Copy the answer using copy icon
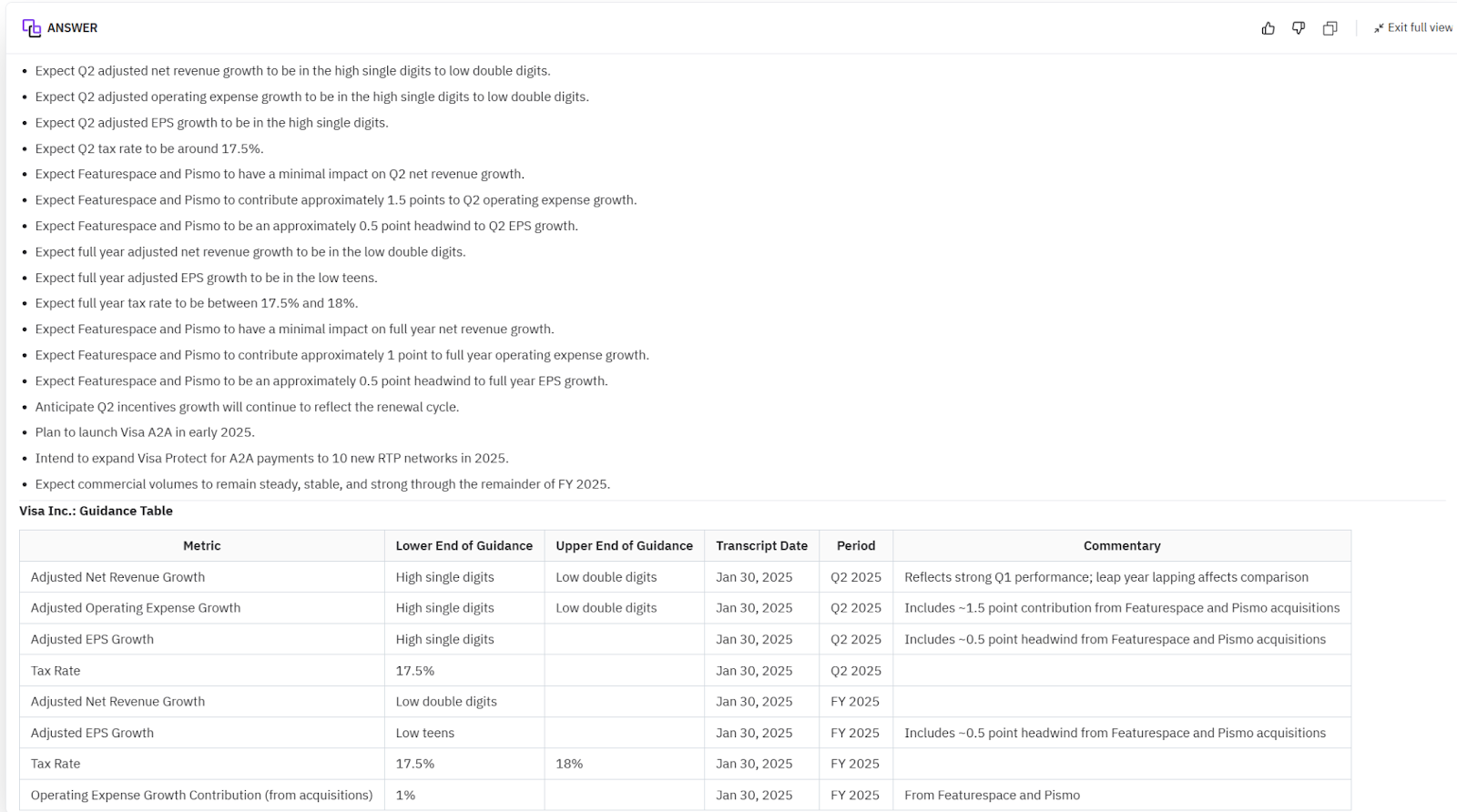 pyautogui.click(x=1330, y=28)
